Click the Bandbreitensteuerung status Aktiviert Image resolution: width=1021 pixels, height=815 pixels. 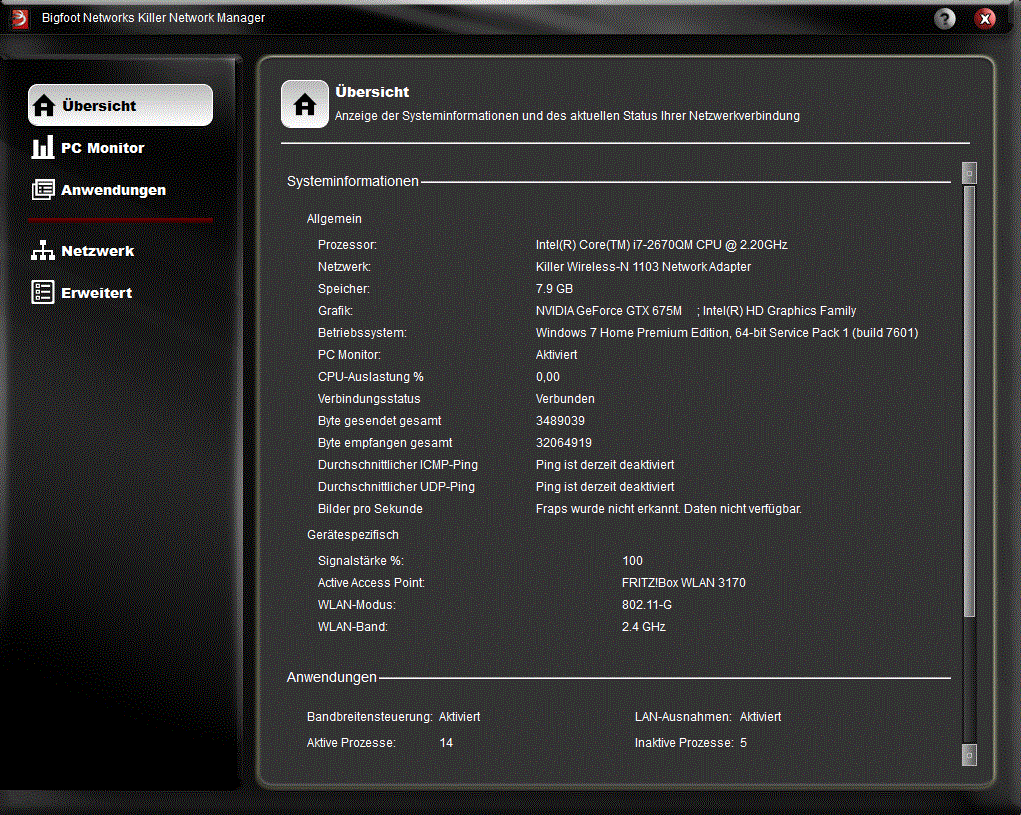(459, 717)
